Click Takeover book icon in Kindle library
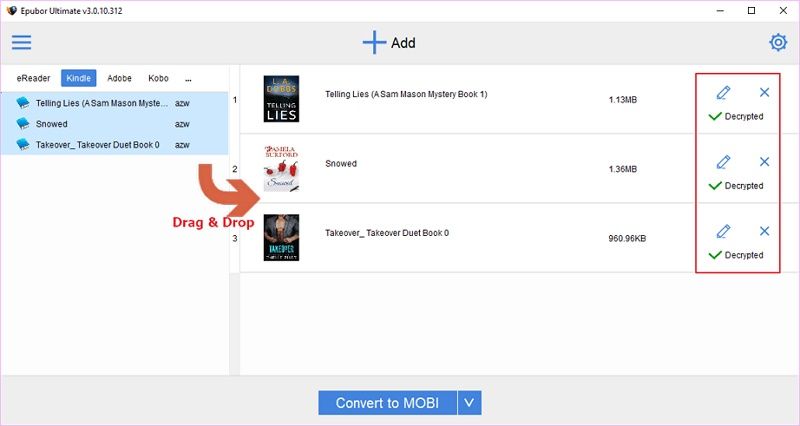Image resolution: width=800 pixels, height=426 pixels. coord(23,144)
